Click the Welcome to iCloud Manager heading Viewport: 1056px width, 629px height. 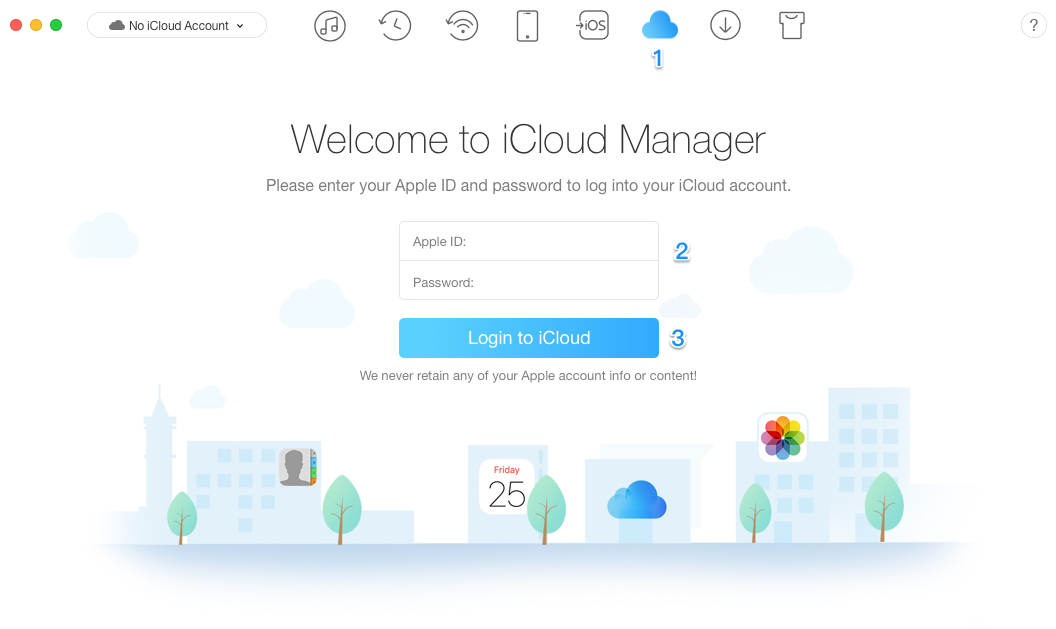point(528,139)
